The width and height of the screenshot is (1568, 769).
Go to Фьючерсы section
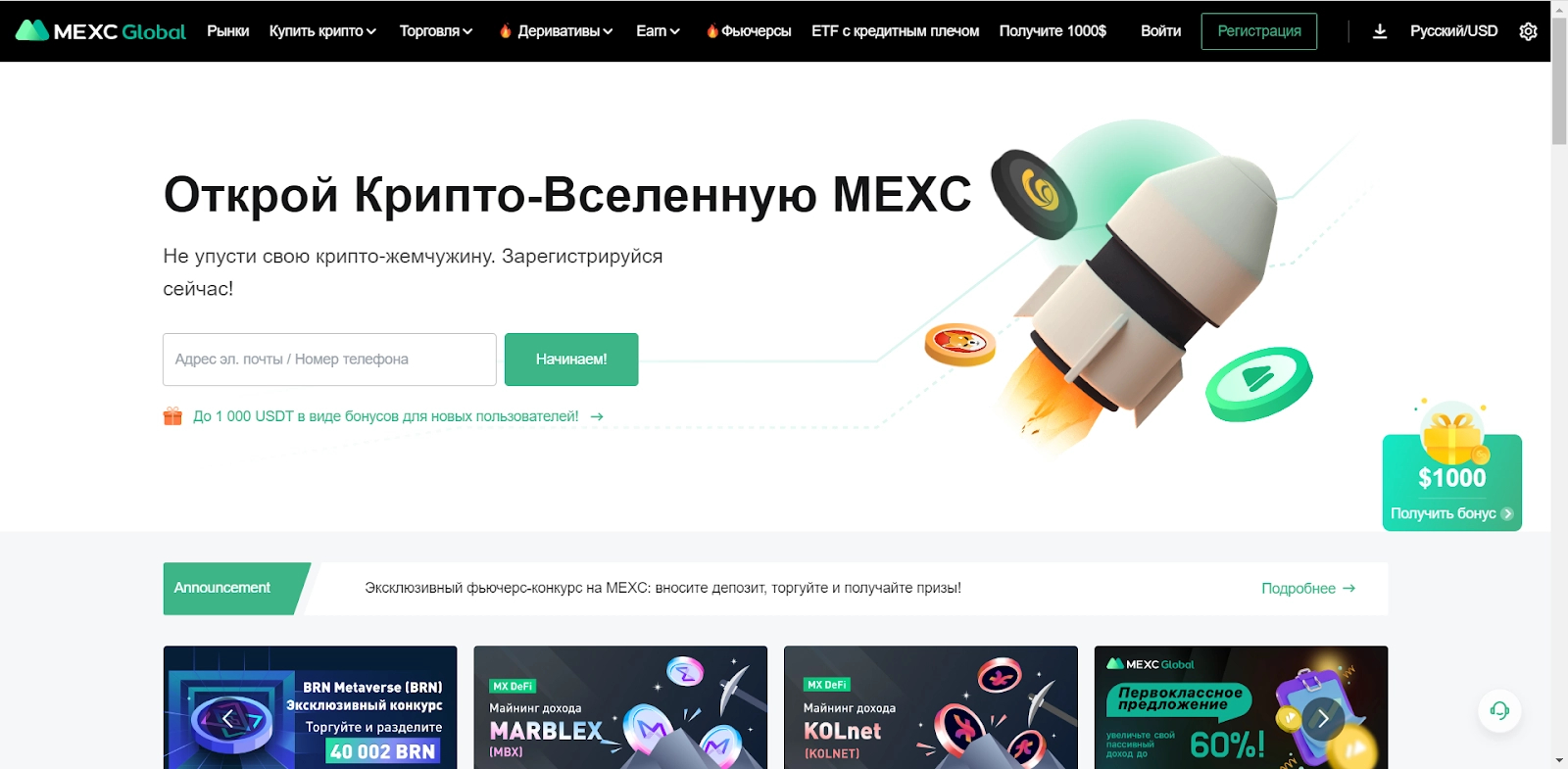749,31
